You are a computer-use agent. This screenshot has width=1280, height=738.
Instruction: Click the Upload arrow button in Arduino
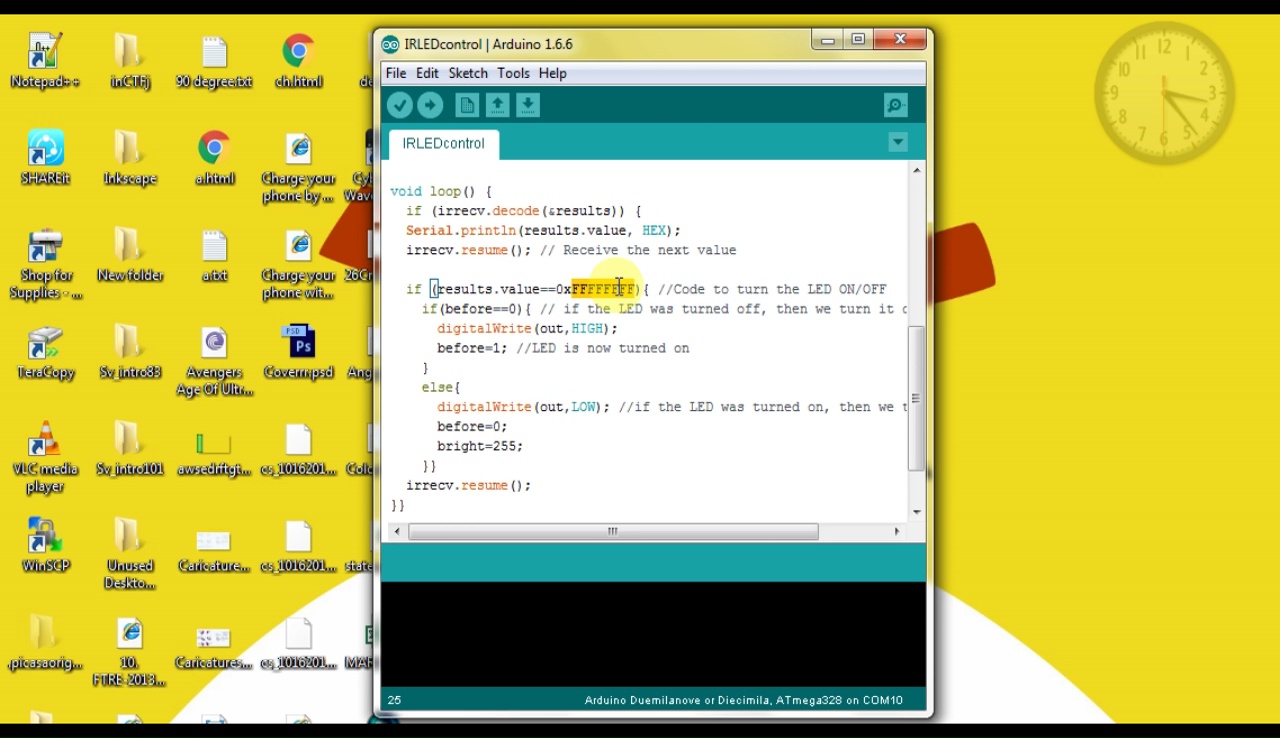pyautogui.click(x=430, y=105)
